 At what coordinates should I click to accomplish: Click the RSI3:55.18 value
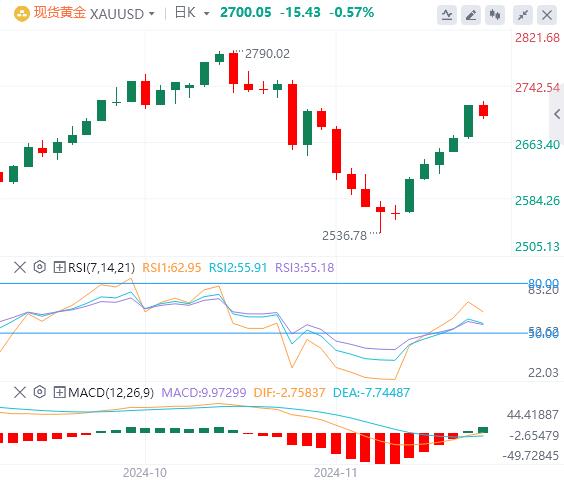(305, 268)
